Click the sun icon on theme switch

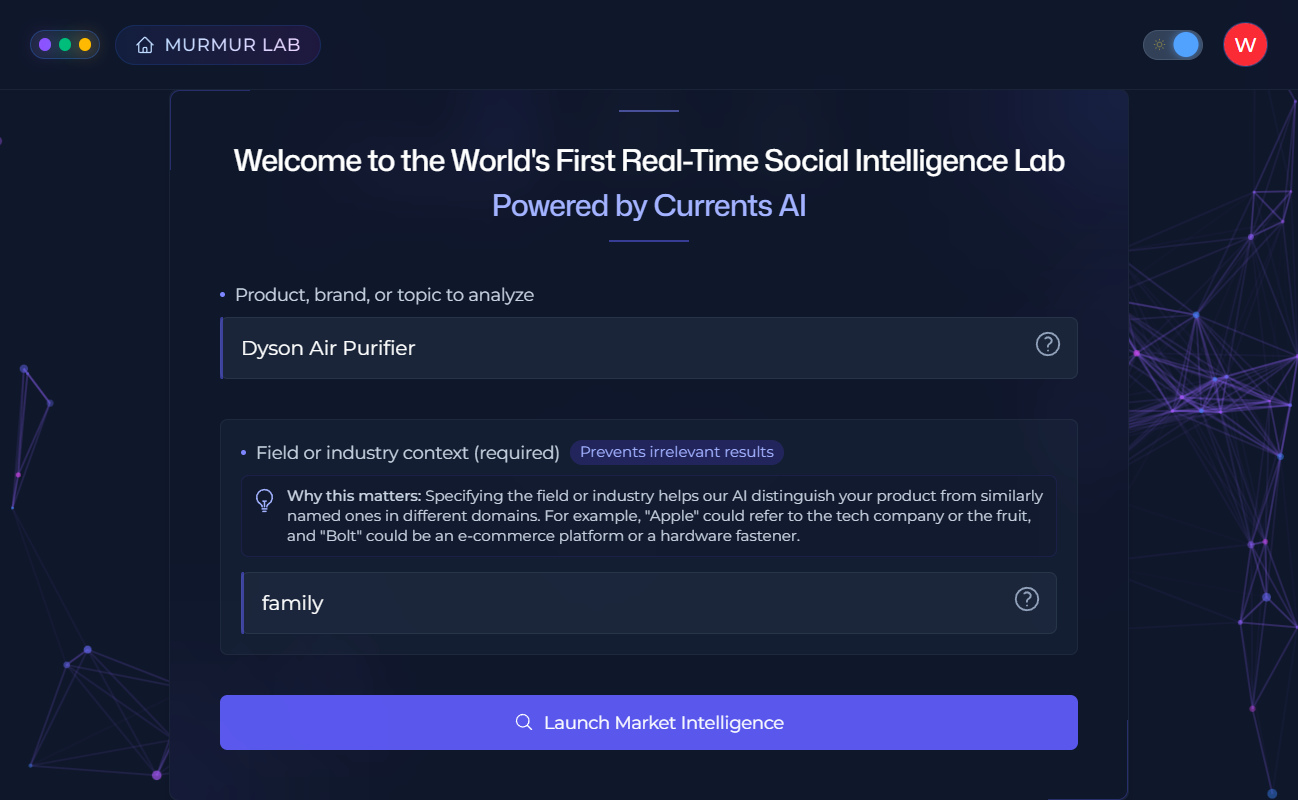(x=1159, y=45)
